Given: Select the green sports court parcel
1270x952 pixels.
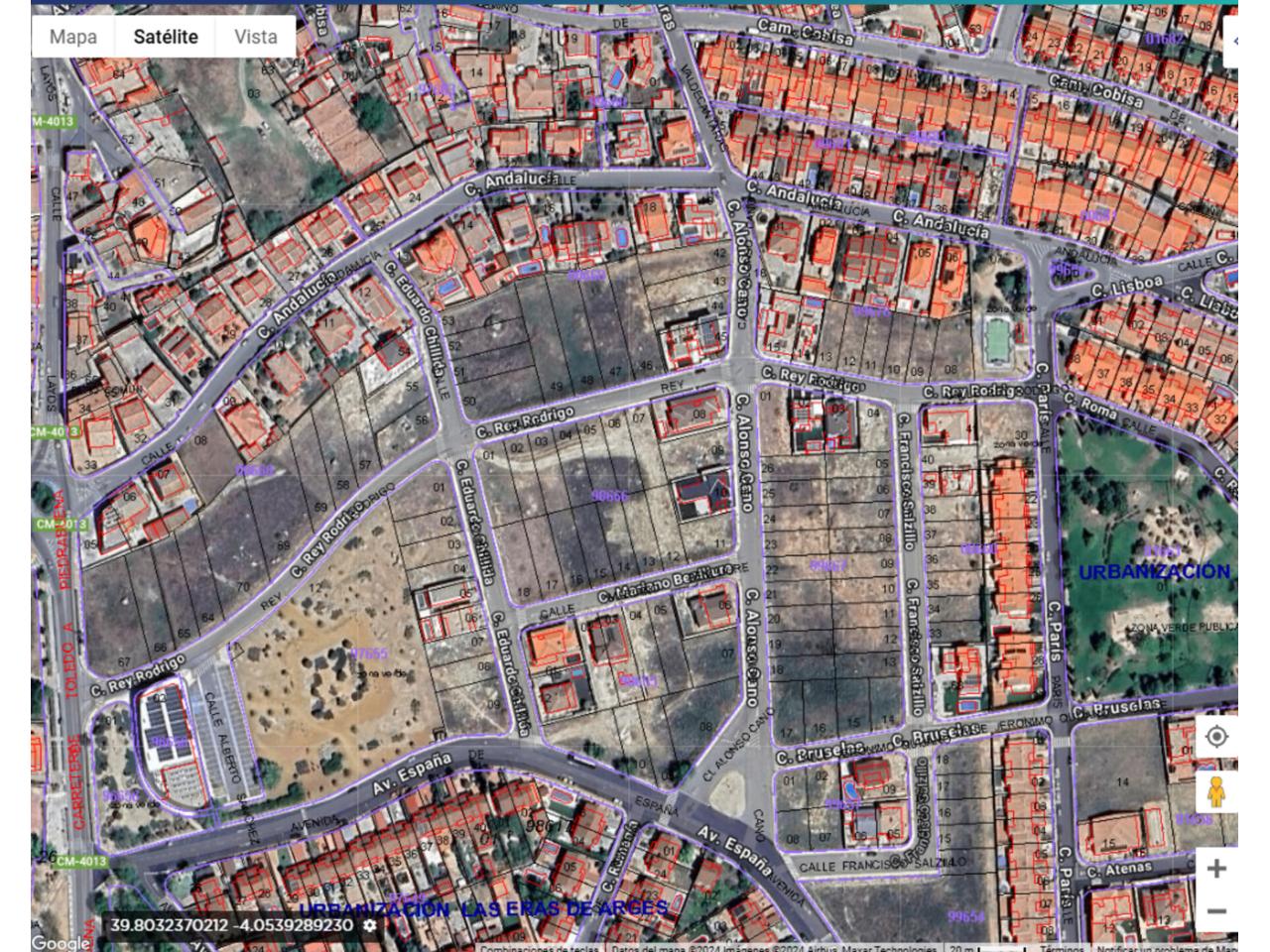Looking at the screenshot, I should (x=997, y=340).
